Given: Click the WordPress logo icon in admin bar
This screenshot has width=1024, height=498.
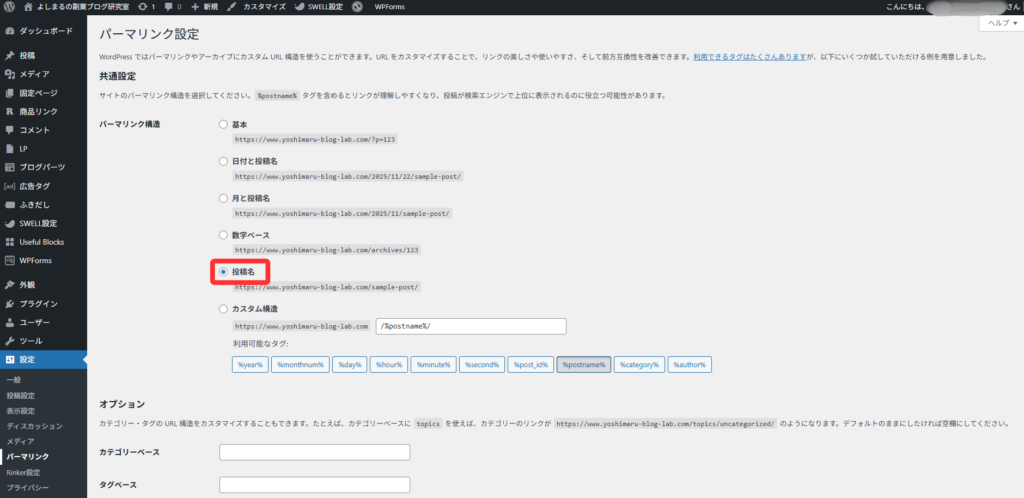Looking at the screenshot, I should point(8,6).
